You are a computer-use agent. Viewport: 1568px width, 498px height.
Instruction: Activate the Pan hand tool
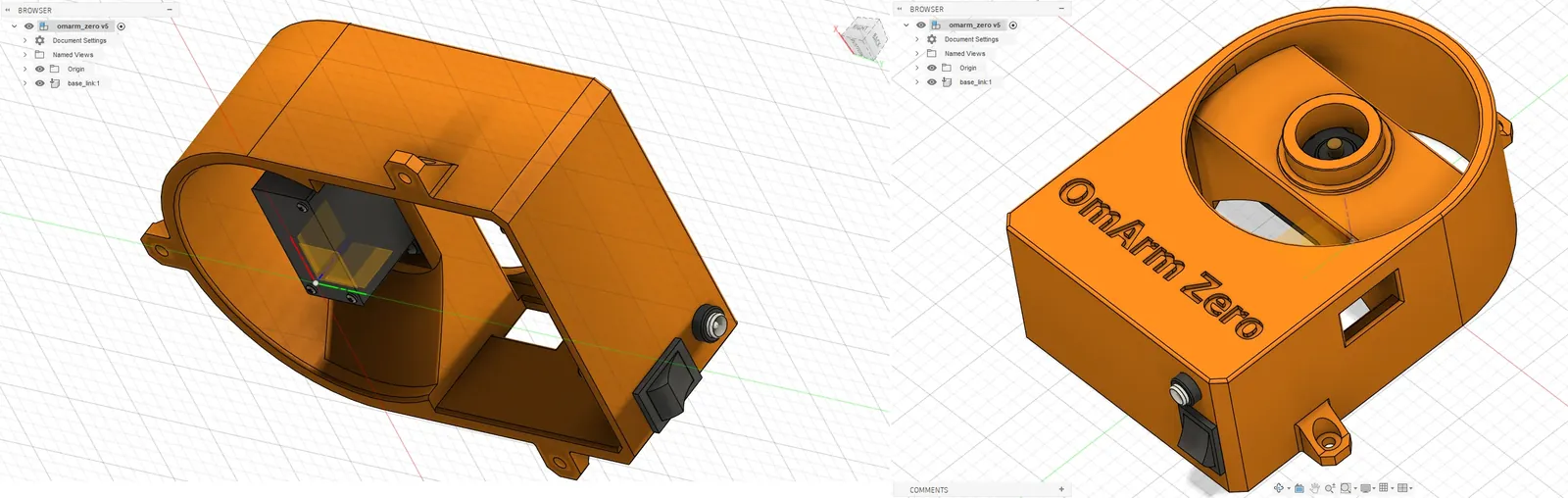[x=1315, y=488]
